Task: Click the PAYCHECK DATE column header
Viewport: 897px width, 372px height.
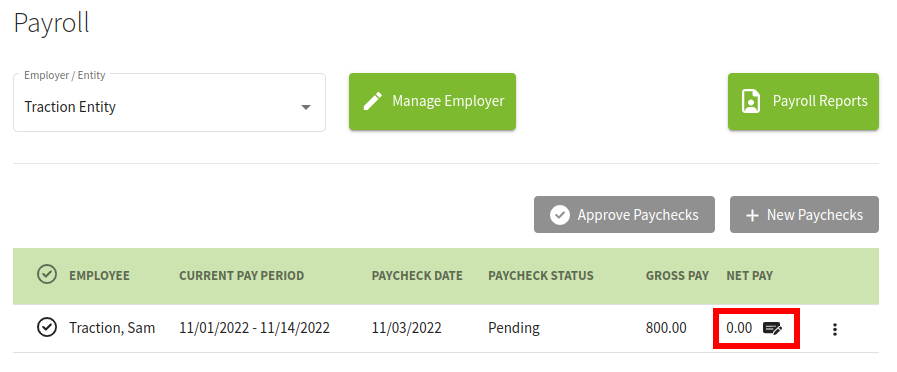Action: point(417,276)
